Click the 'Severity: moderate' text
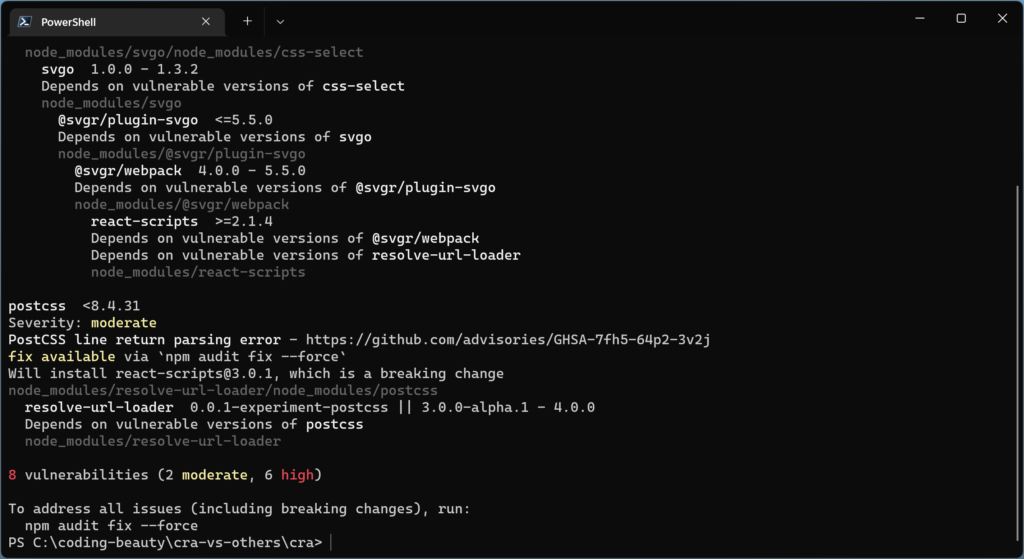Image resolution: width=1024 pixels, height=559 pixels. pos(82,323)
